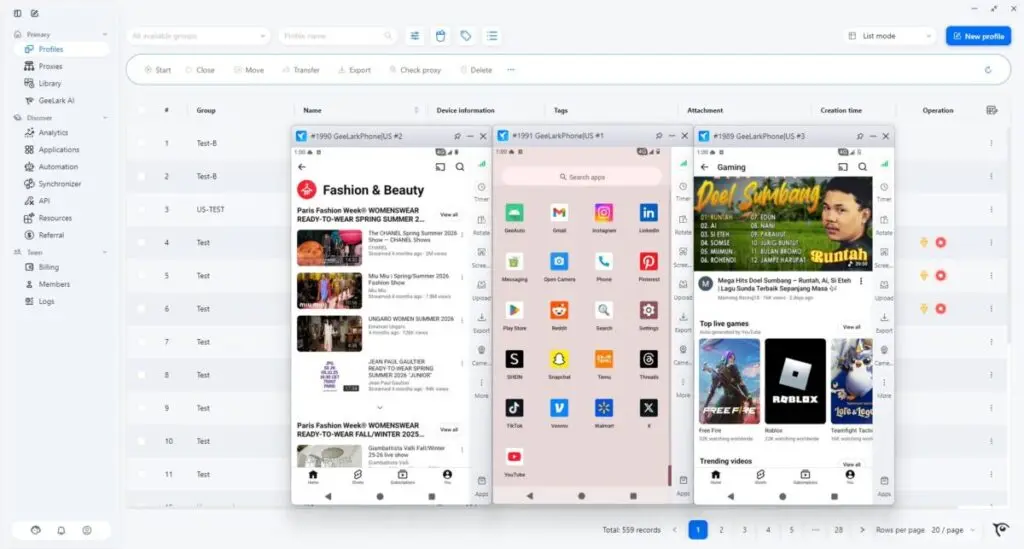
Task: Open the Snapchat app icon
Action: pos(559,359)
